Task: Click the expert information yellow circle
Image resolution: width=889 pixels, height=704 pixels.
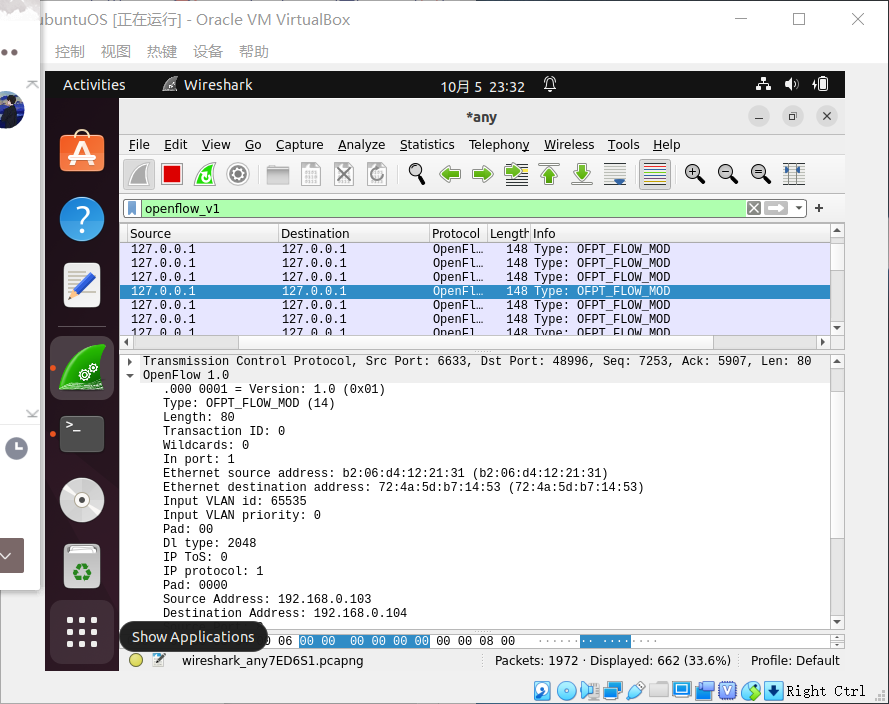Action: (x=136, y=660)
